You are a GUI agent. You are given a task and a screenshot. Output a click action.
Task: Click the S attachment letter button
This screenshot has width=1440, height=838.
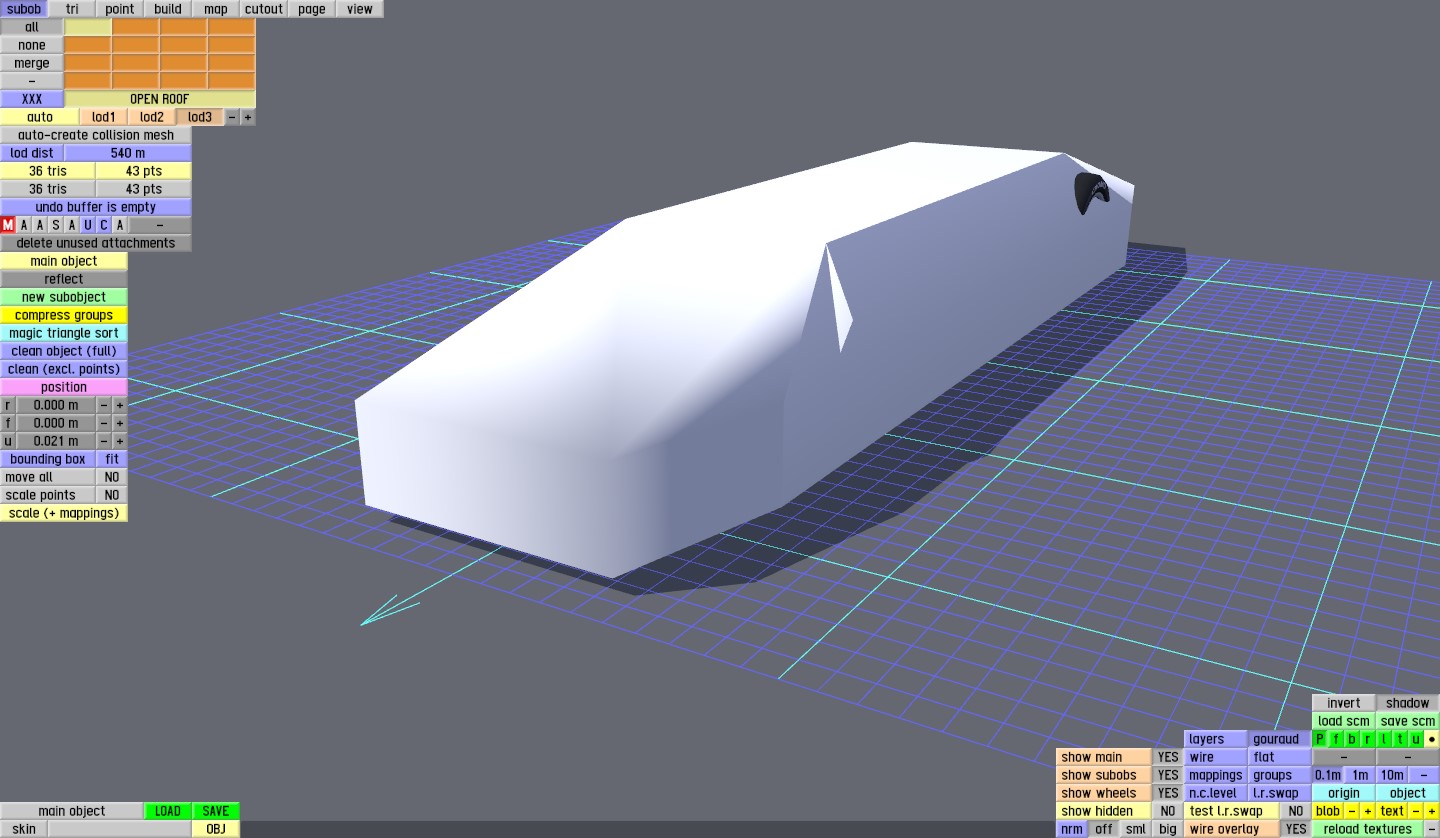pyautogui.click(x=56, y=225)
